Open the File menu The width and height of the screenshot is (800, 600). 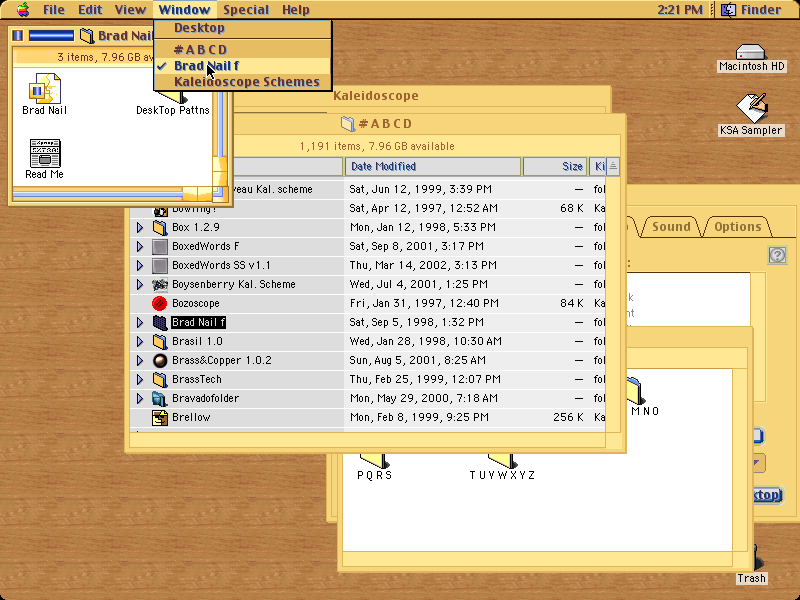tap(54, 10)
